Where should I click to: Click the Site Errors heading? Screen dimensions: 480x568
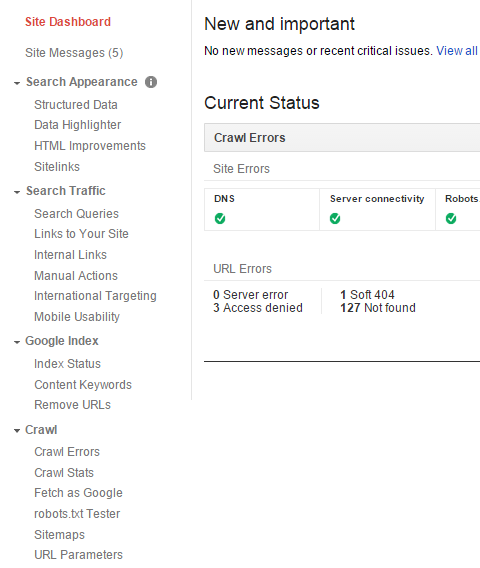coord(241,169)
